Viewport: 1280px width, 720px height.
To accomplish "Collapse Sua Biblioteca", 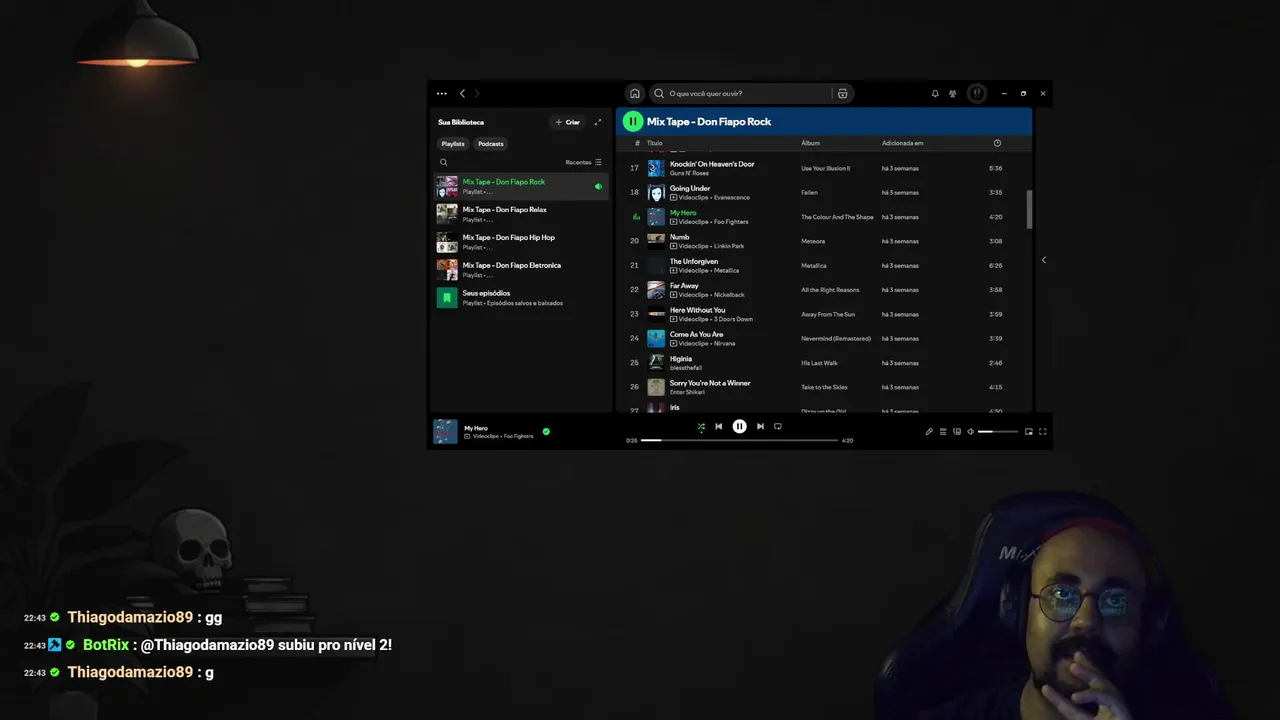I will pyautogui.click(x=461, y=122).
